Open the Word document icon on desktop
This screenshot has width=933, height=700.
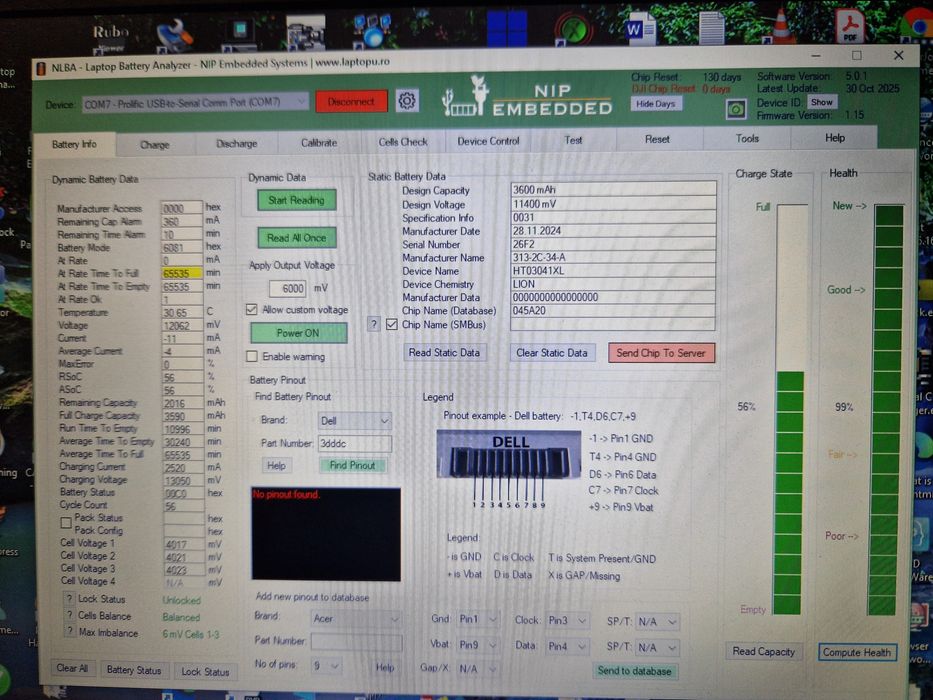coord(639,29)
